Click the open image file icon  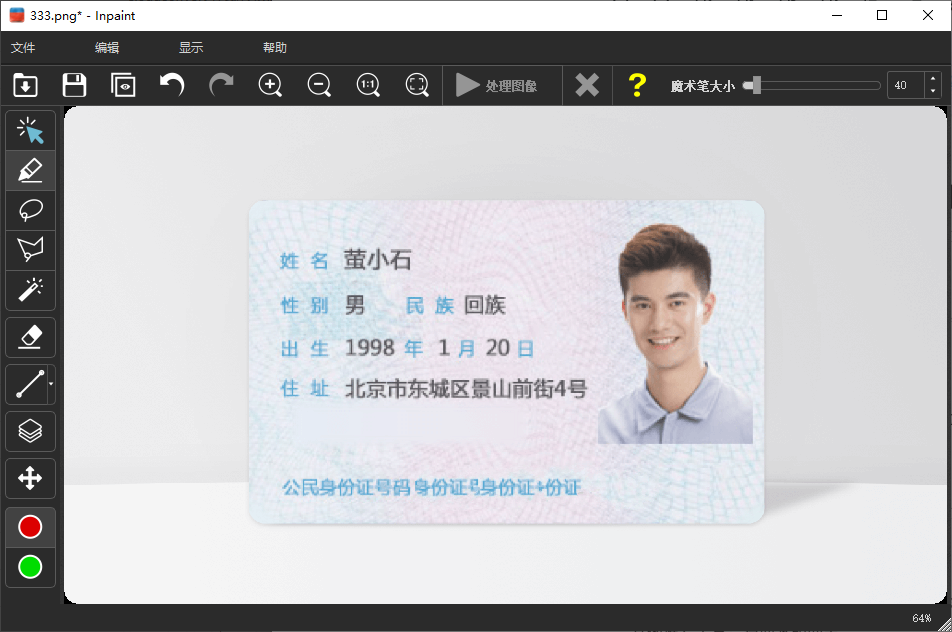coord(26,86)
